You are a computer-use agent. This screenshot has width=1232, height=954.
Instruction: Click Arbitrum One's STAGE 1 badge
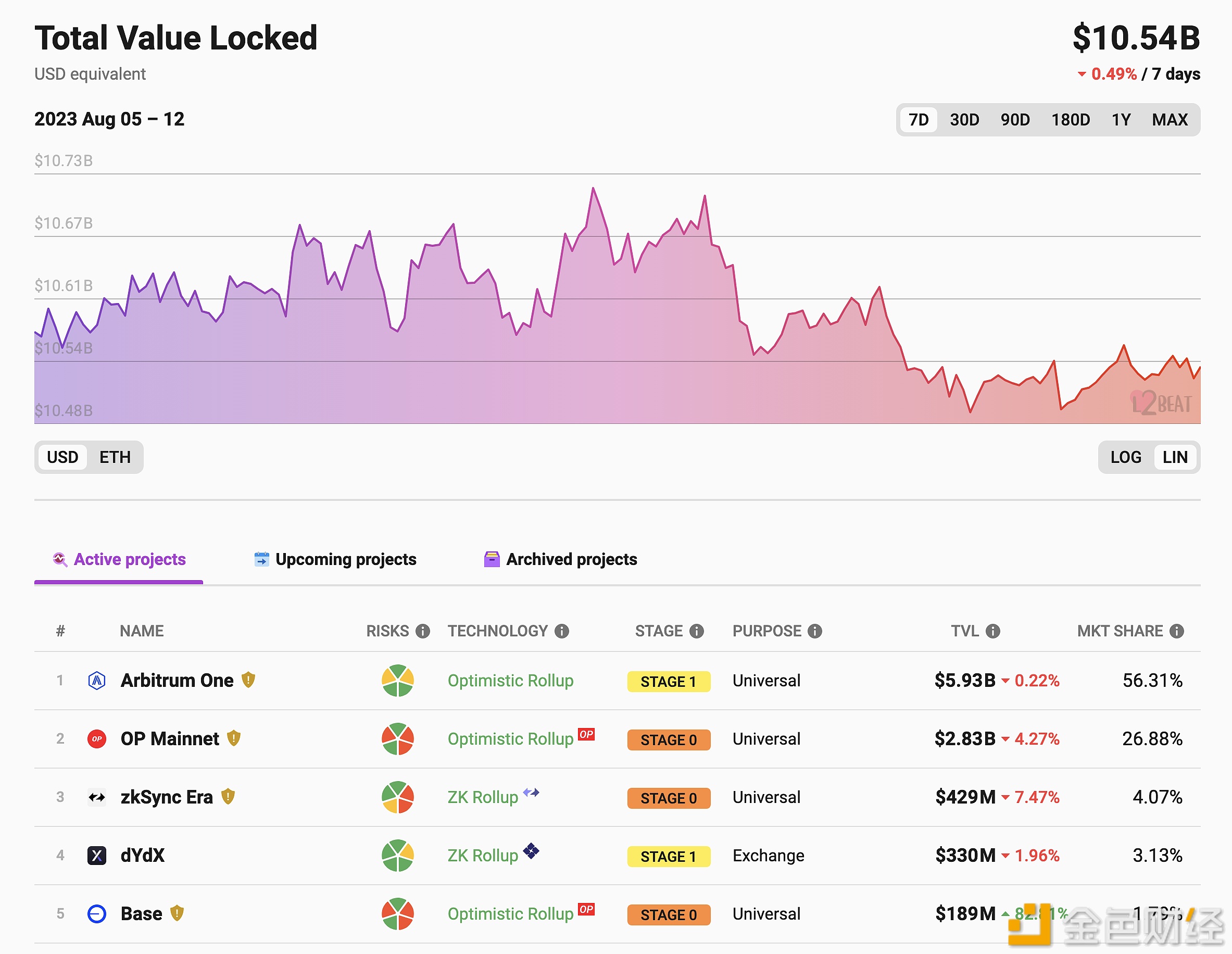tap(669, 682)
